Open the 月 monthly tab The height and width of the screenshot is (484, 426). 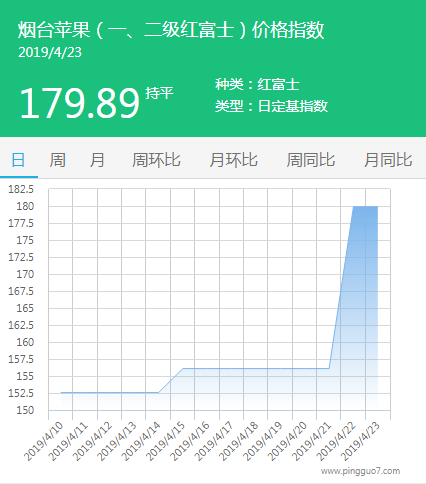tap(97, 160)
